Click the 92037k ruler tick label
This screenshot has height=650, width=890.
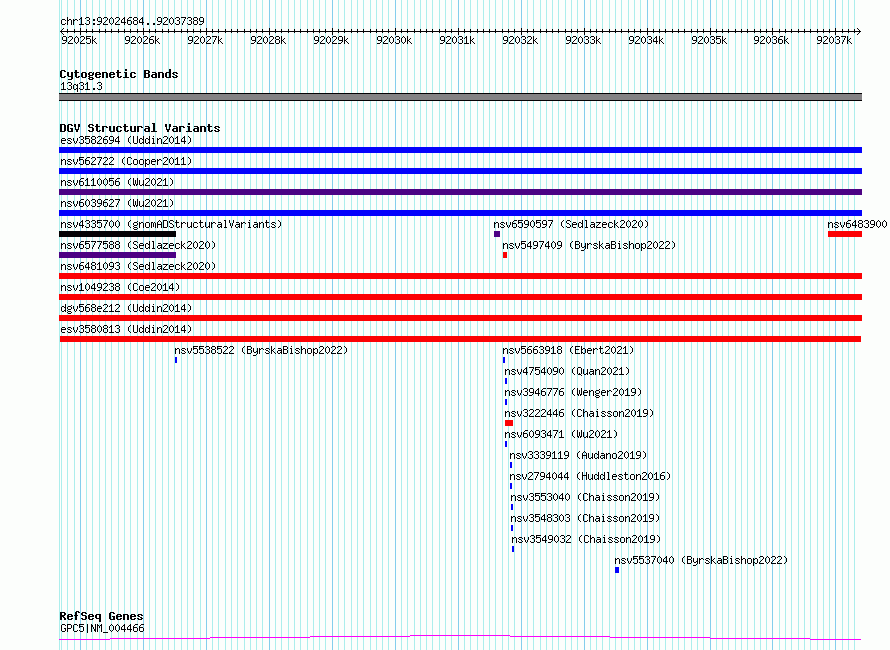(x=834, y=40)
